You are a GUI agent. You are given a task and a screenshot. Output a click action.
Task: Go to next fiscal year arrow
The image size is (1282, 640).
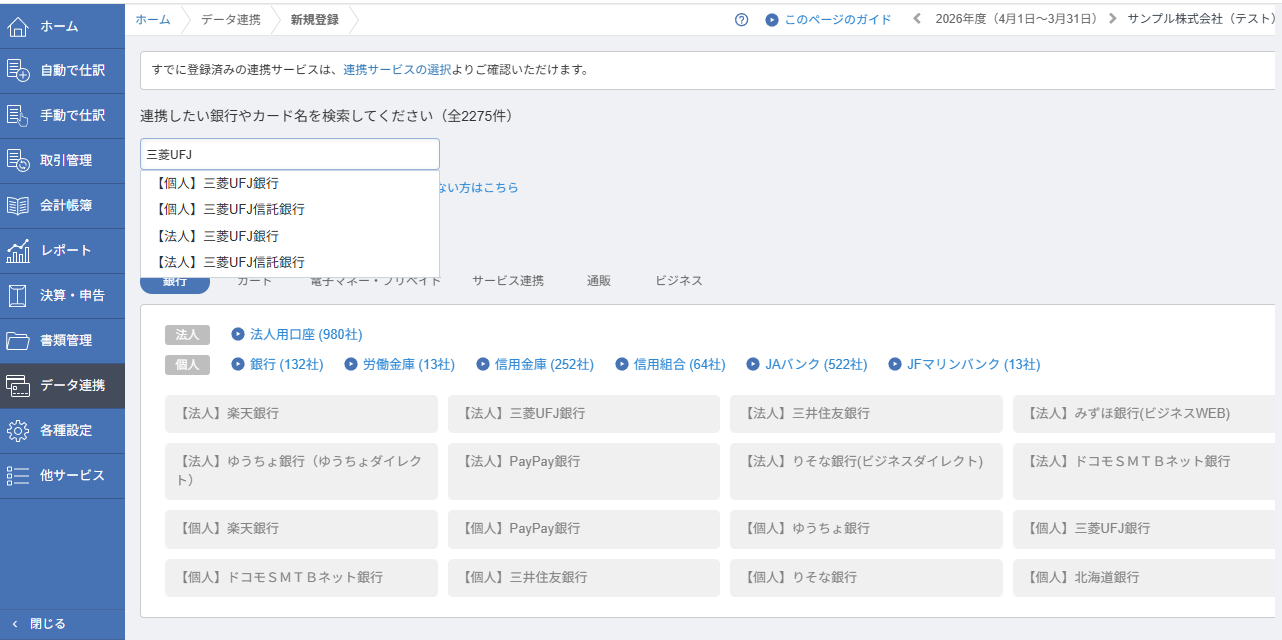[1112, 20]
